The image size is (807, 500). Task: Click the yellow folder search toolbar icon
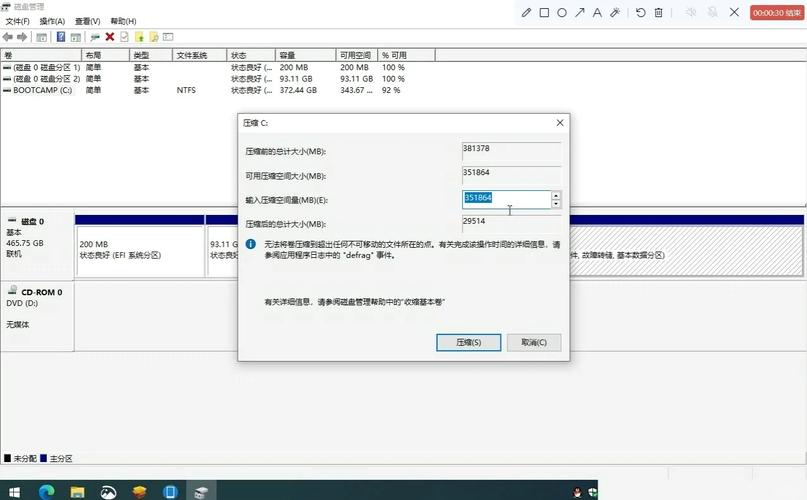pyautogui.click(x=153, y=37)
